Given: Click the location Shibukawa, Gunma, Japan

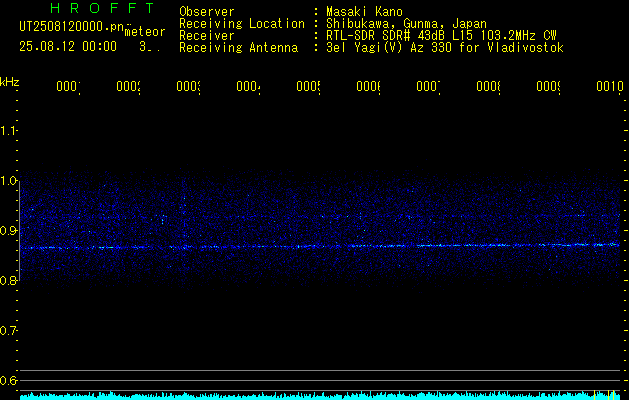Looking at the screenshot, I should 406,24.
